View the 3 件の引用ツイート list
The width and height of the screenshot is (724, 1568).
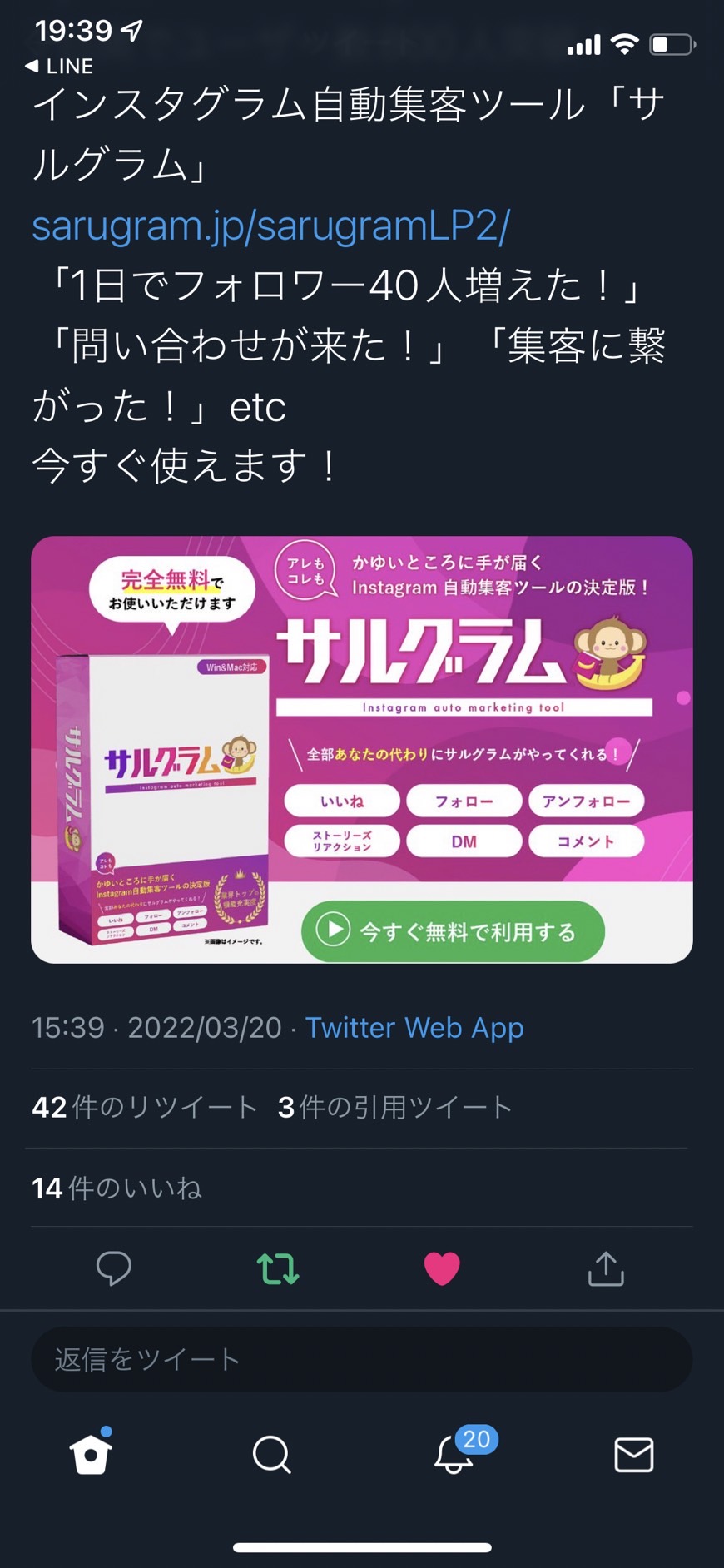[395, 1107]
